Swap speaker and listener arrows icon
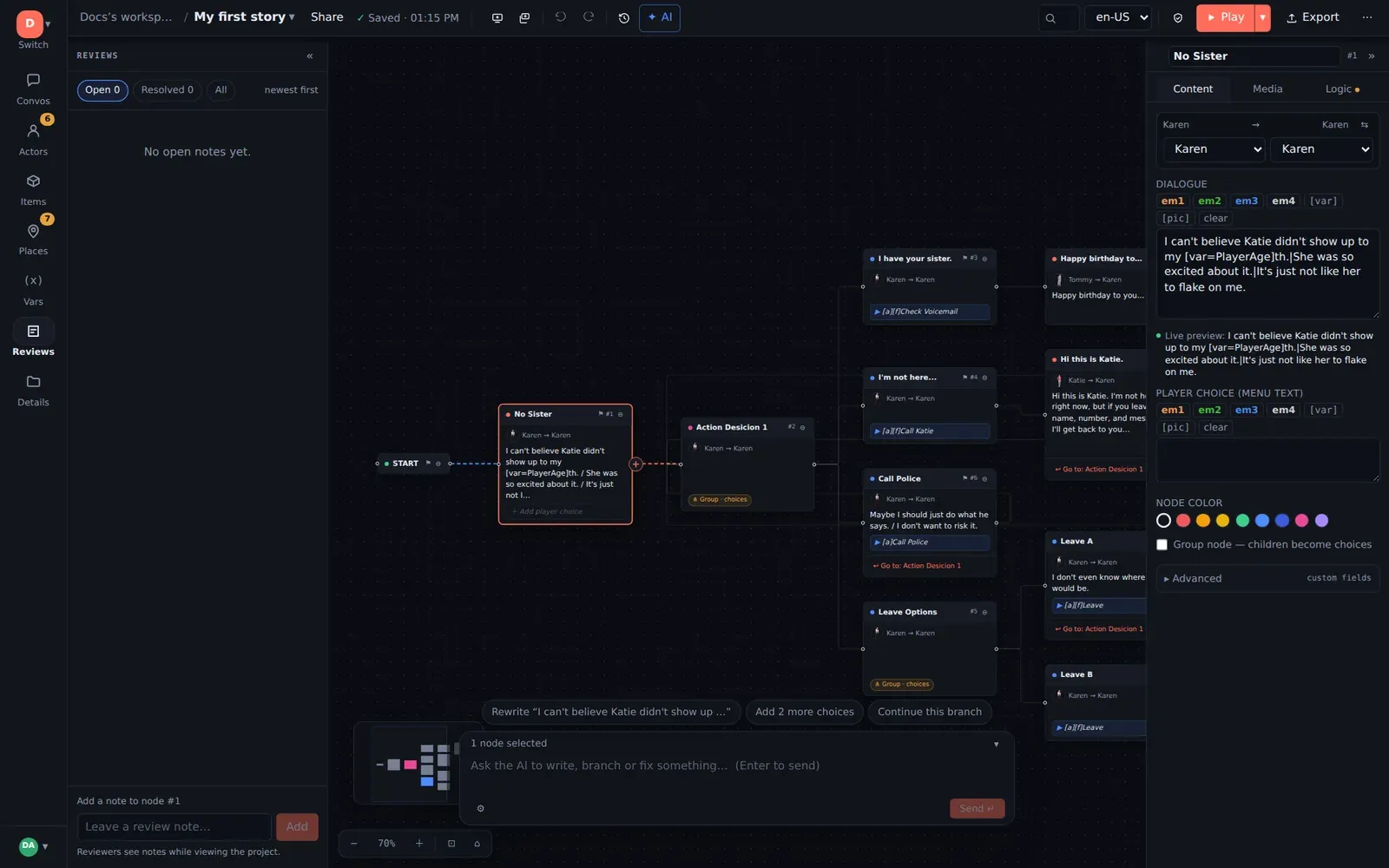Screen dimensions: 1389x868 [x=1364, y=125]
